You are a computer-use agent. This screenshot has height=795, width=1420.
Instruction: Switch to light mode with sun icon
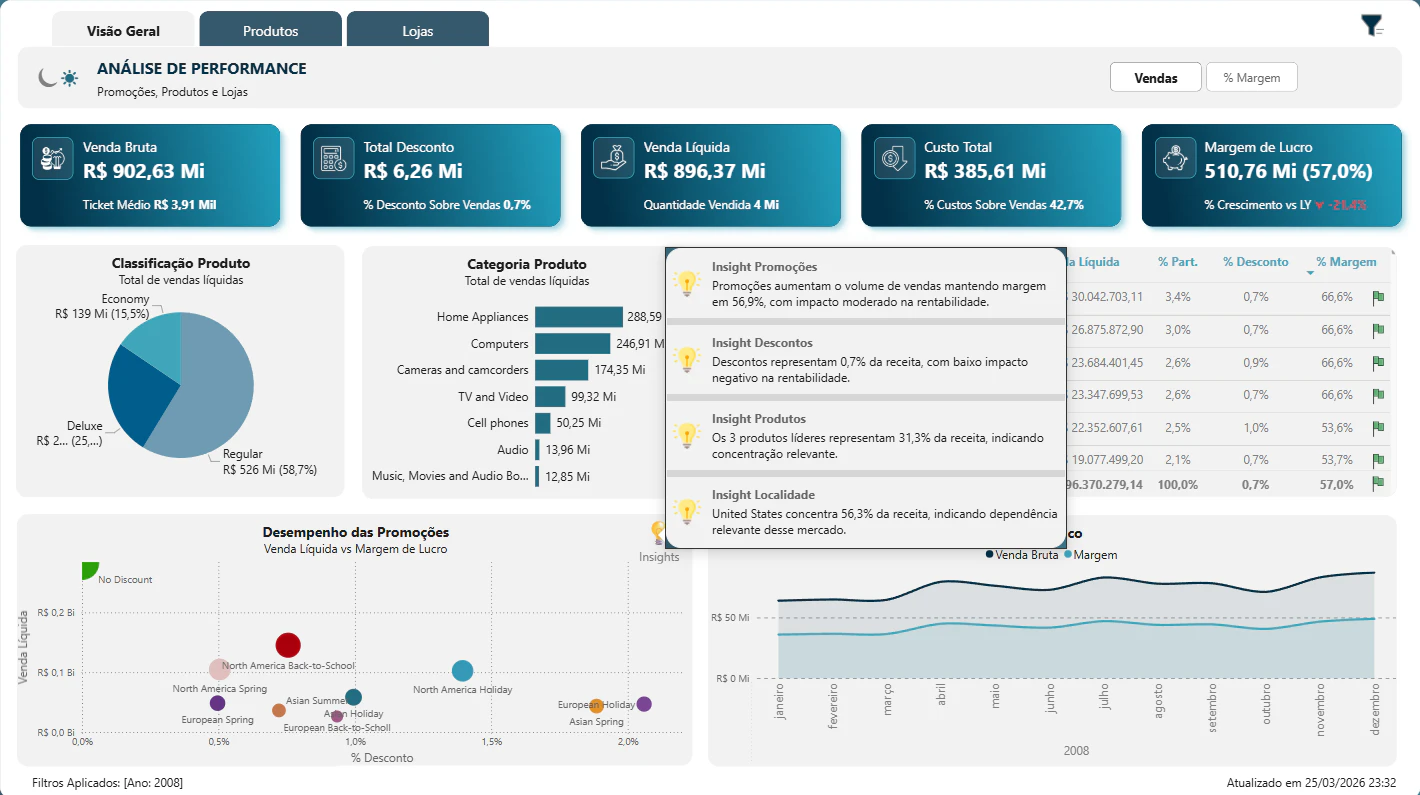69,78
